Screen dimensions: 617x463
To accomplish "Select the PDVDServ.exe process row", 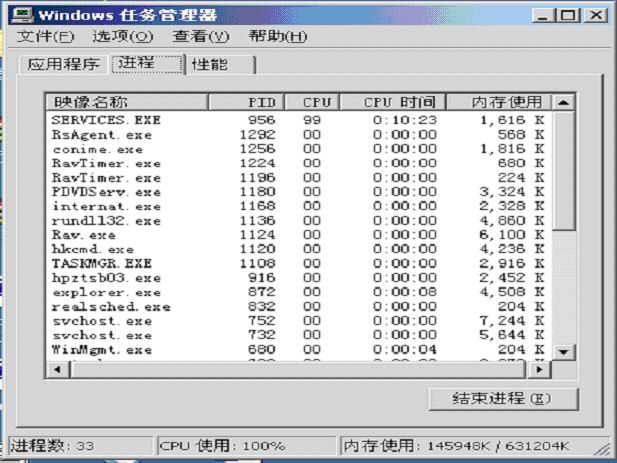I will tap(299, 192).
